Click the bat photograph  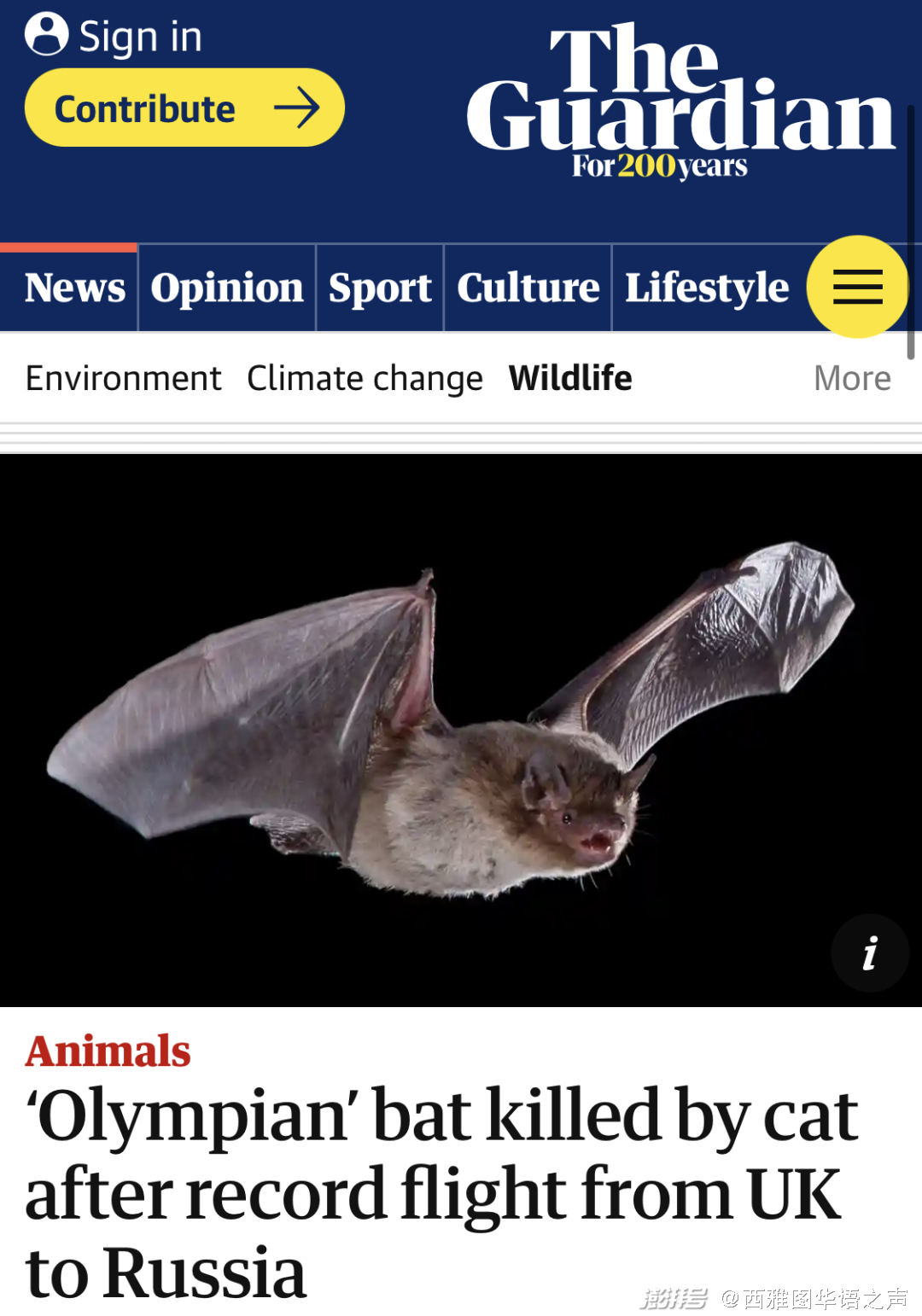[461, 731]
